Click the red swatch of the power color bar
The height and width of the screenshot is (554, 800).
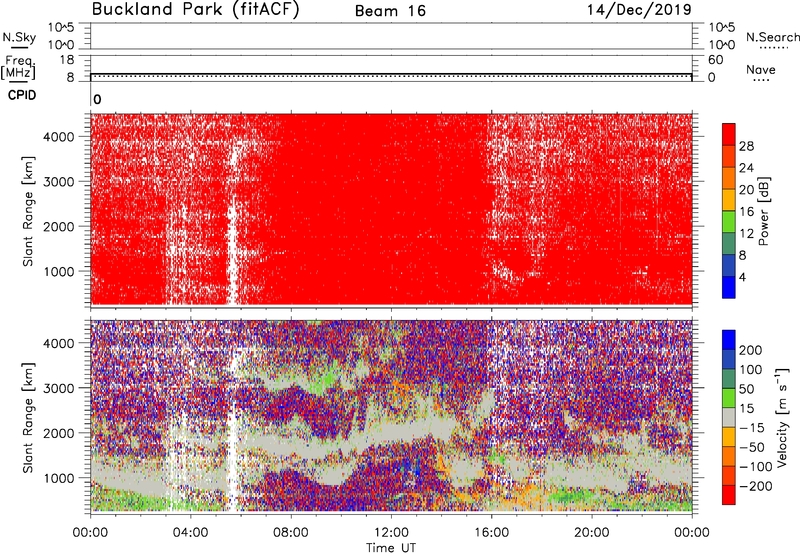pos(729,134)
